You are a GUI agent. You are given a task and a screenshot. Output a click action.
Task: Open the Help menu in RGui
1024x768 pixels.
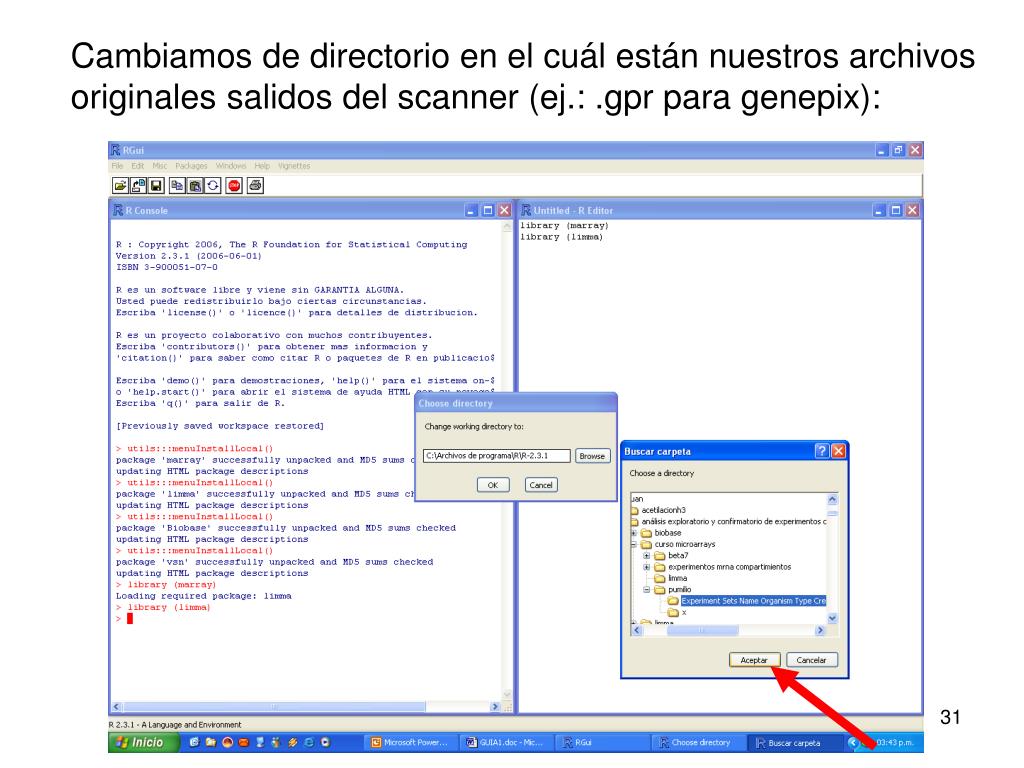pyautogui.click(x=262, y=167)
